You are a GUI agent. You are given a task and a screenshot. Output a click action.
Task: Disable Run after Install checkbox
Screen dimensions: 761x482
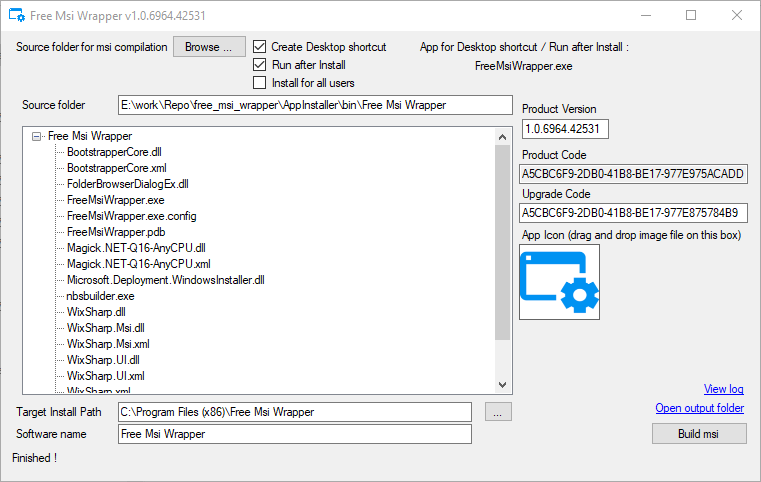pos(260,65)
